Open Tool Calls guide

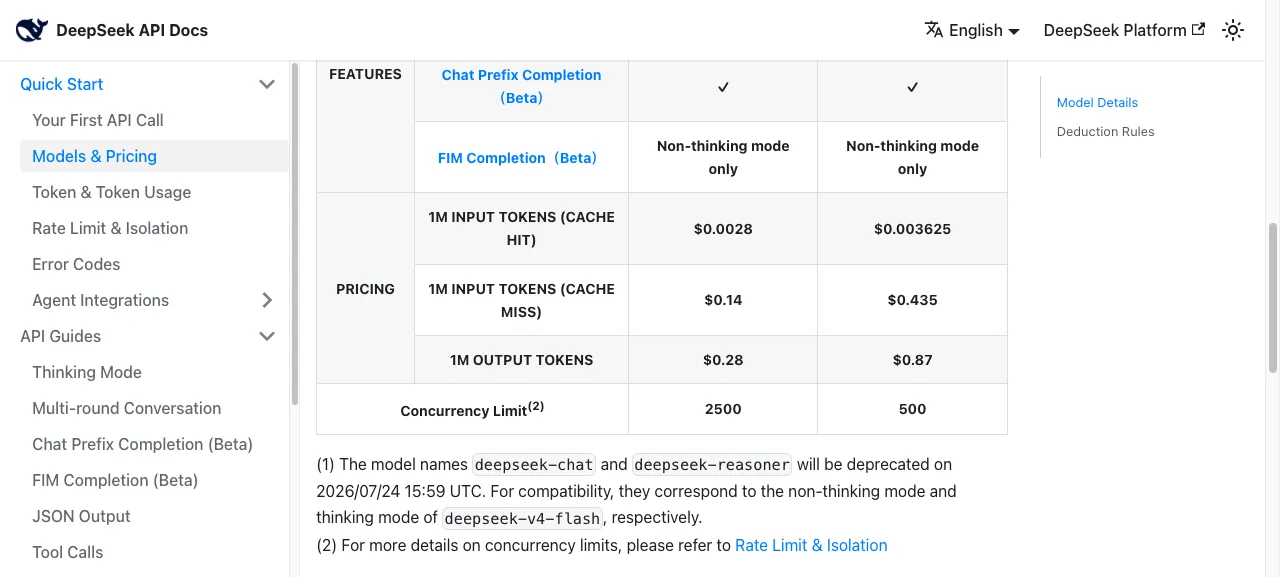click(x=67, y=552)
